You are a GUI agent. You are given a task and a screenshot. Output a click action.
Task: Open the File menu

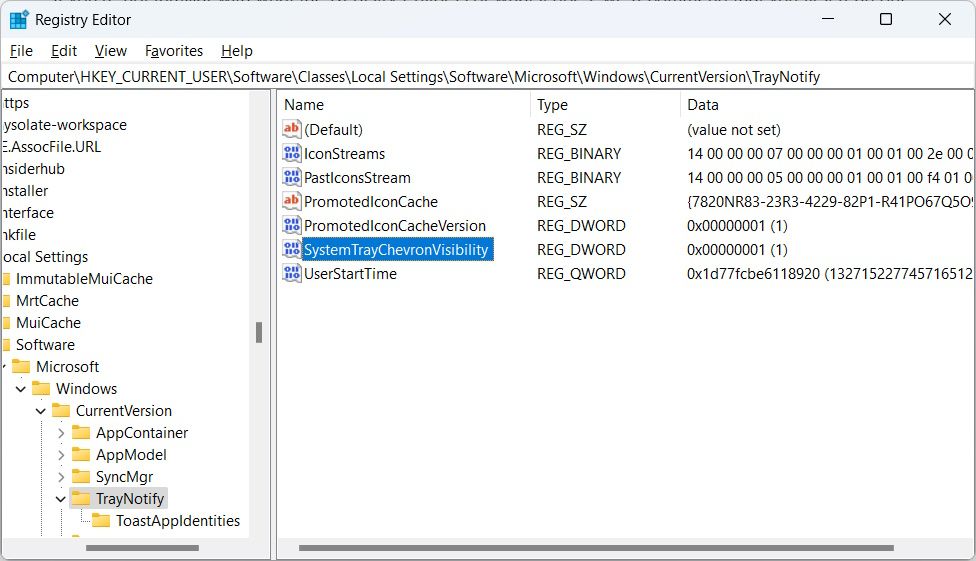coord(21,51)
